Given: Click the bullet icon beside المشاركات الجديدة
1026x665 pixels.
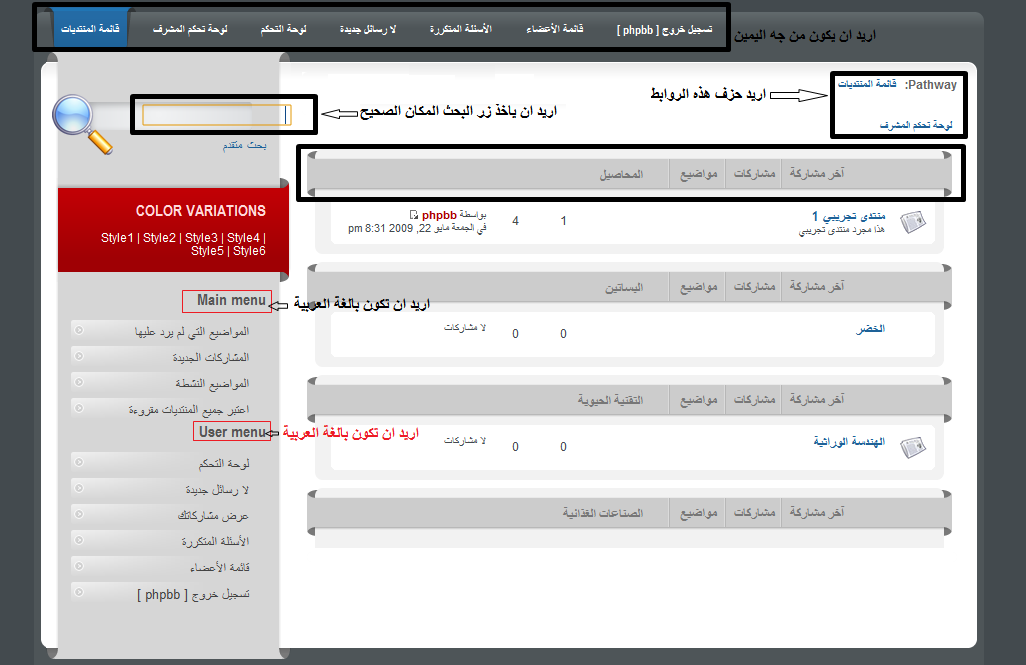Looking at the screenshot, I should [x=78, y=357].
